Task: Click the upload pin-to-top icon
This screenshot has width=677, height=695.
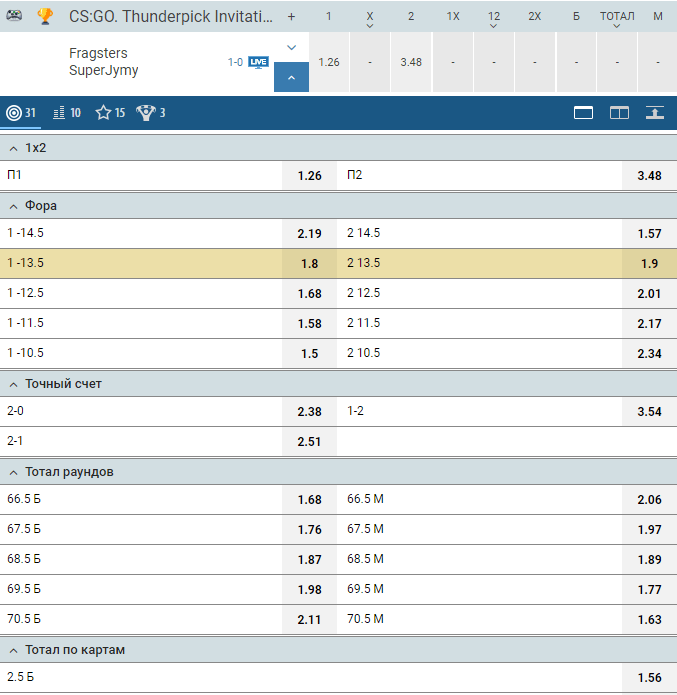Action: click(x=655, y=113)
